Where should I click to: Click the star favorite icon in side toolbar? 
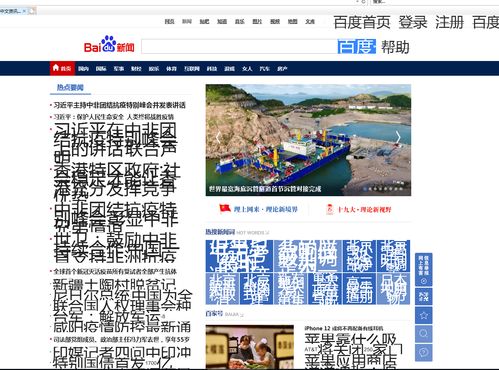click(423, 315)
